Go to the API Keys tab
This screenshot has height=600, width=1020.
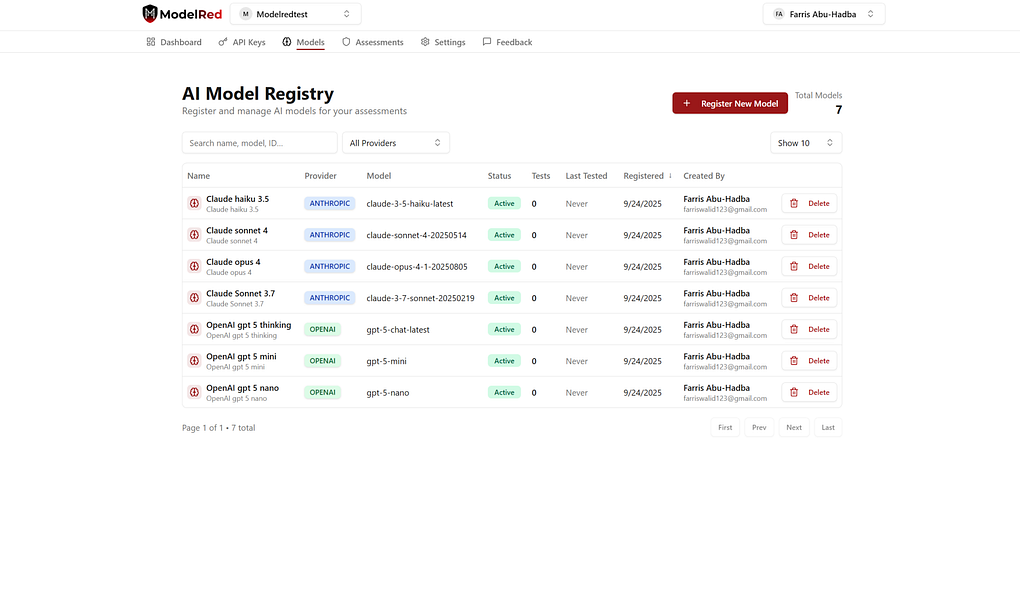(242, 42)
